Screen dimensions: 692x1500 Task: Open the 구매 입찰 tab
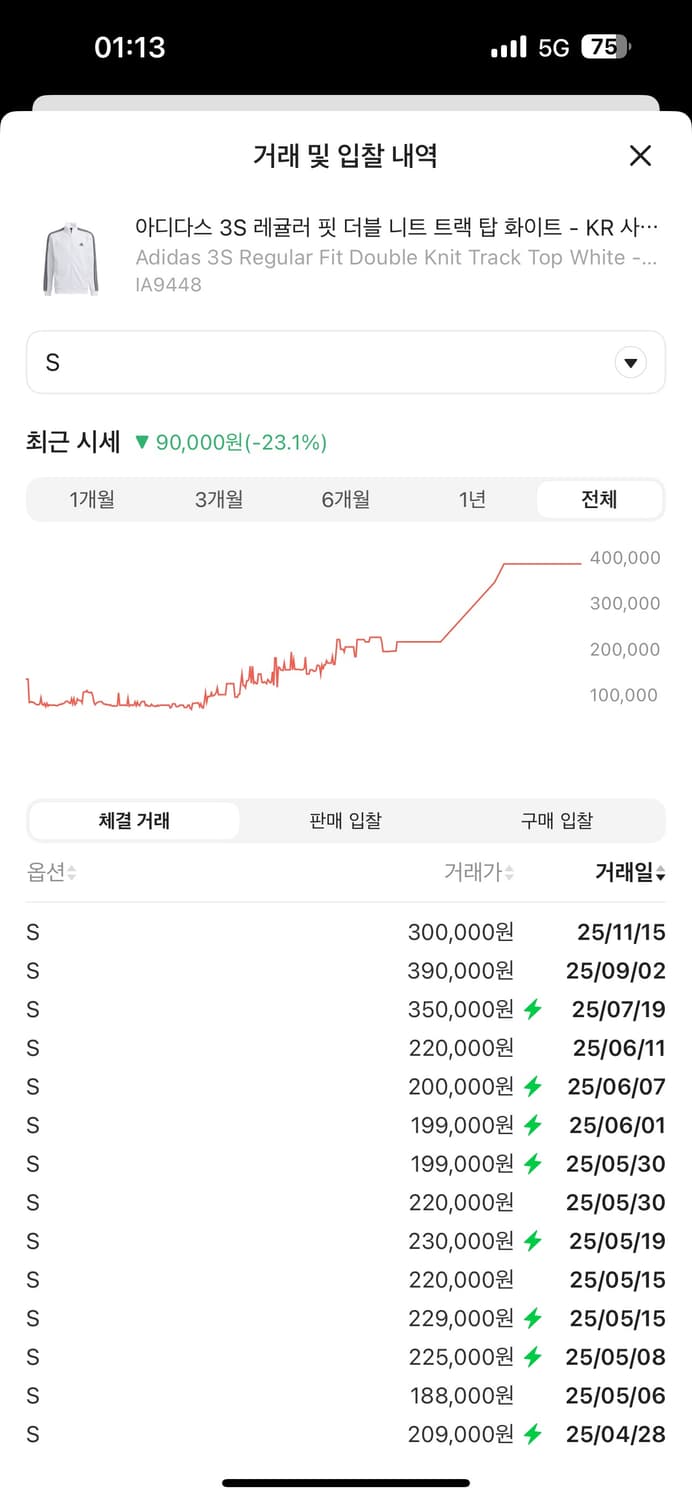pyautogui.click(x=557, y=820)
